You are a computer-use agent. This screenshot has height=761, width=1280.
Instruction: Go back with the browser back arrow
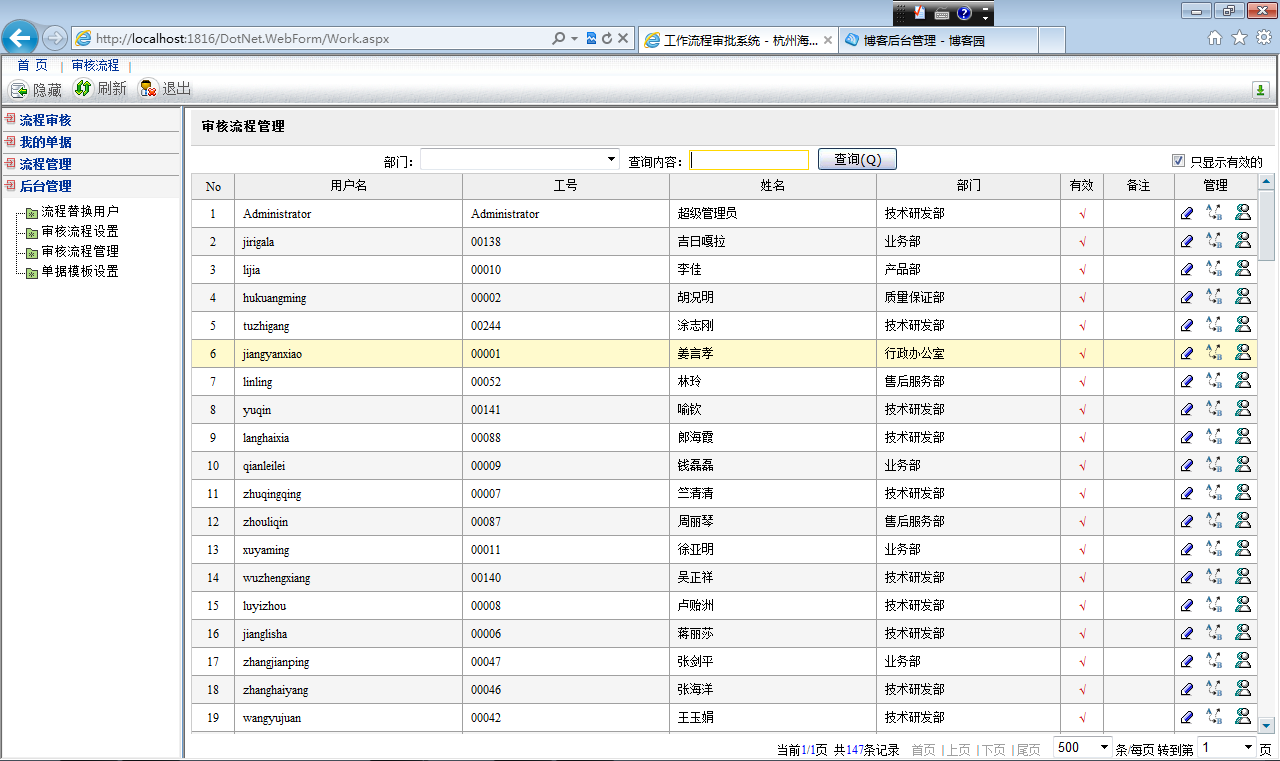[x=20, y=38]
